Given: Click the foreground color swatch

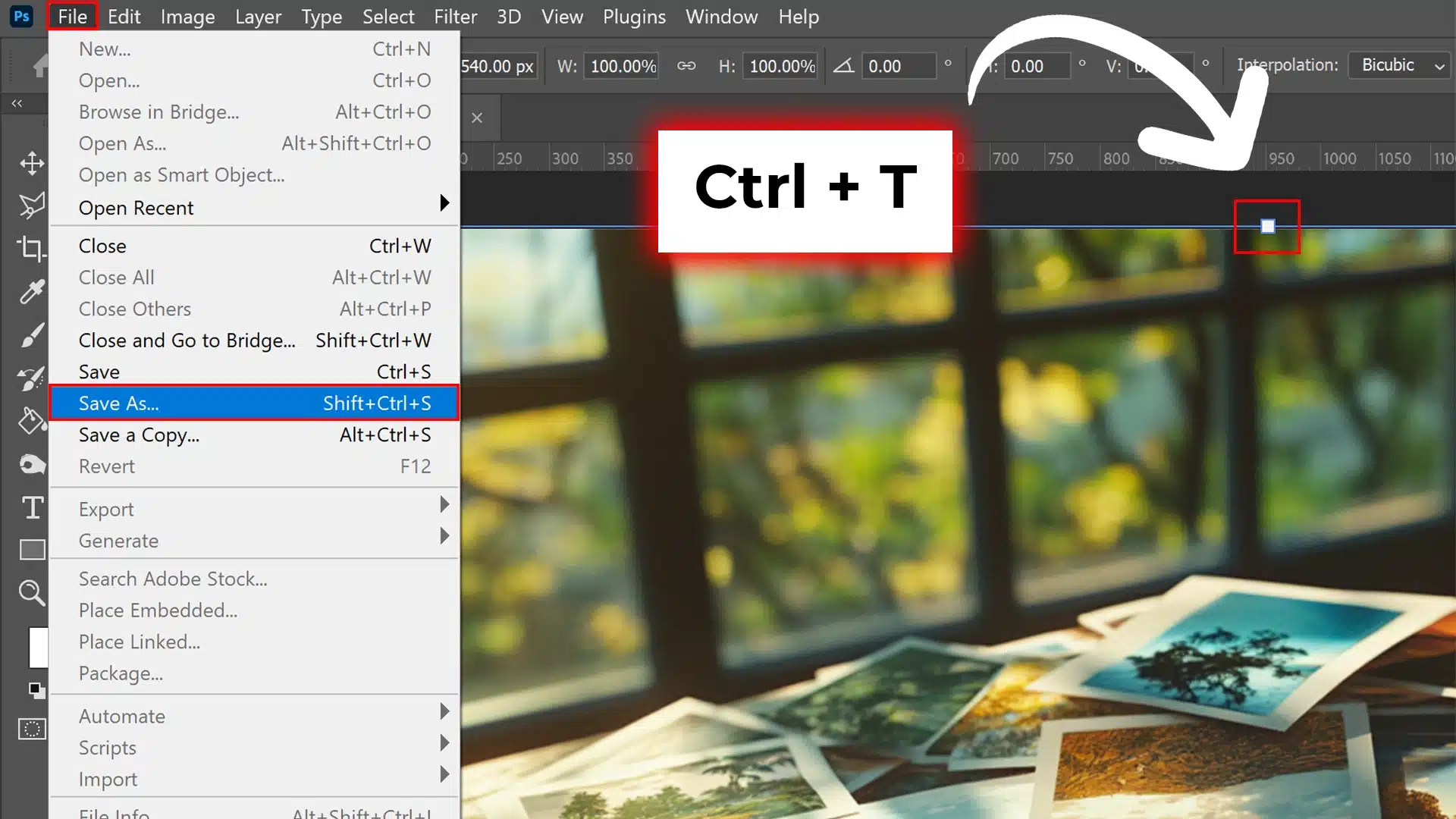Looking at the screenshot, I should tap(39, 647).
